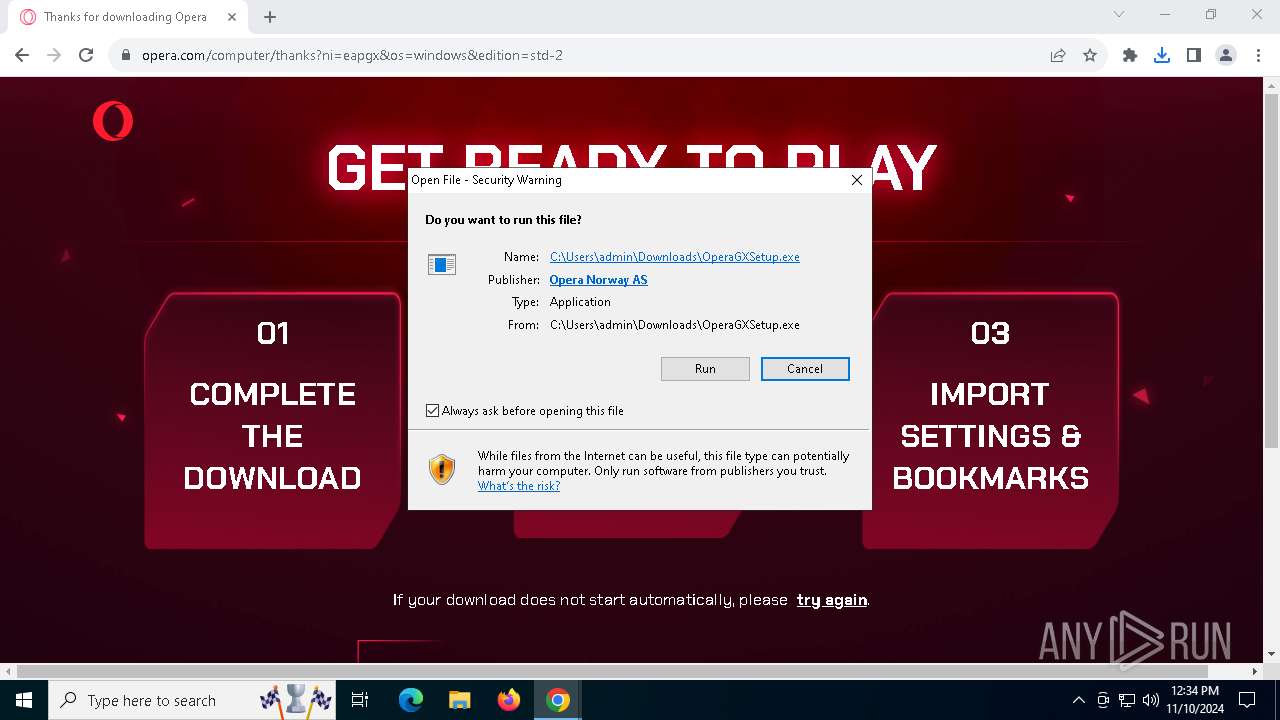Click the Windows search box
Viewport: 1280px width, 720px height.
coord(193,700)
